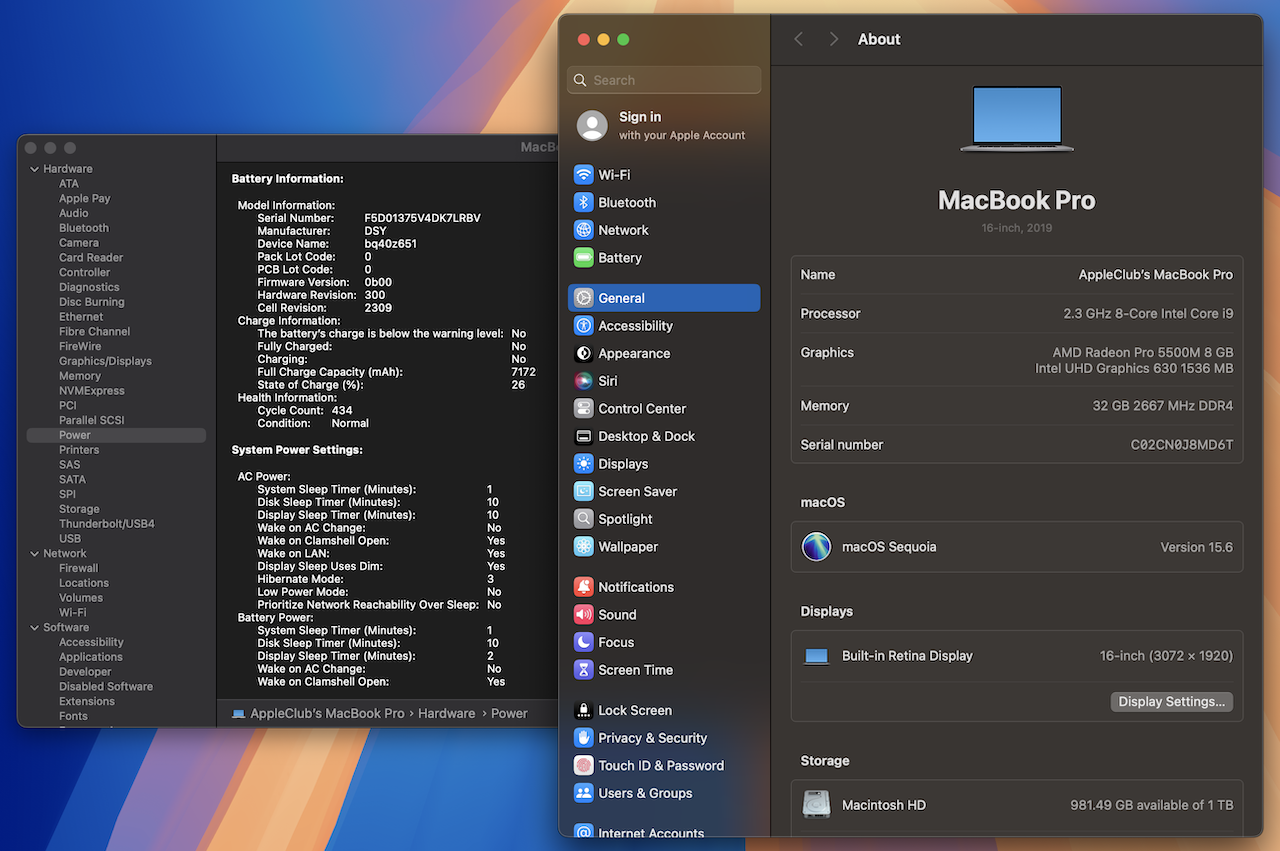Viewport: 1280px width, 851px height.
Task: Click the Lock Screen icon
Action: click(584, 711)
